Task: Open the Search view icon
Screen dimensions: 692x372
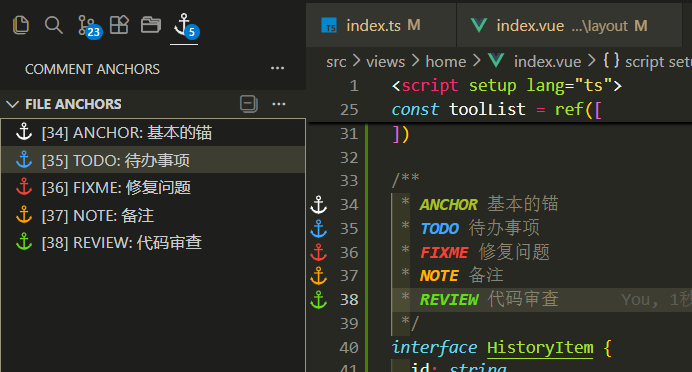Action: 53,25
